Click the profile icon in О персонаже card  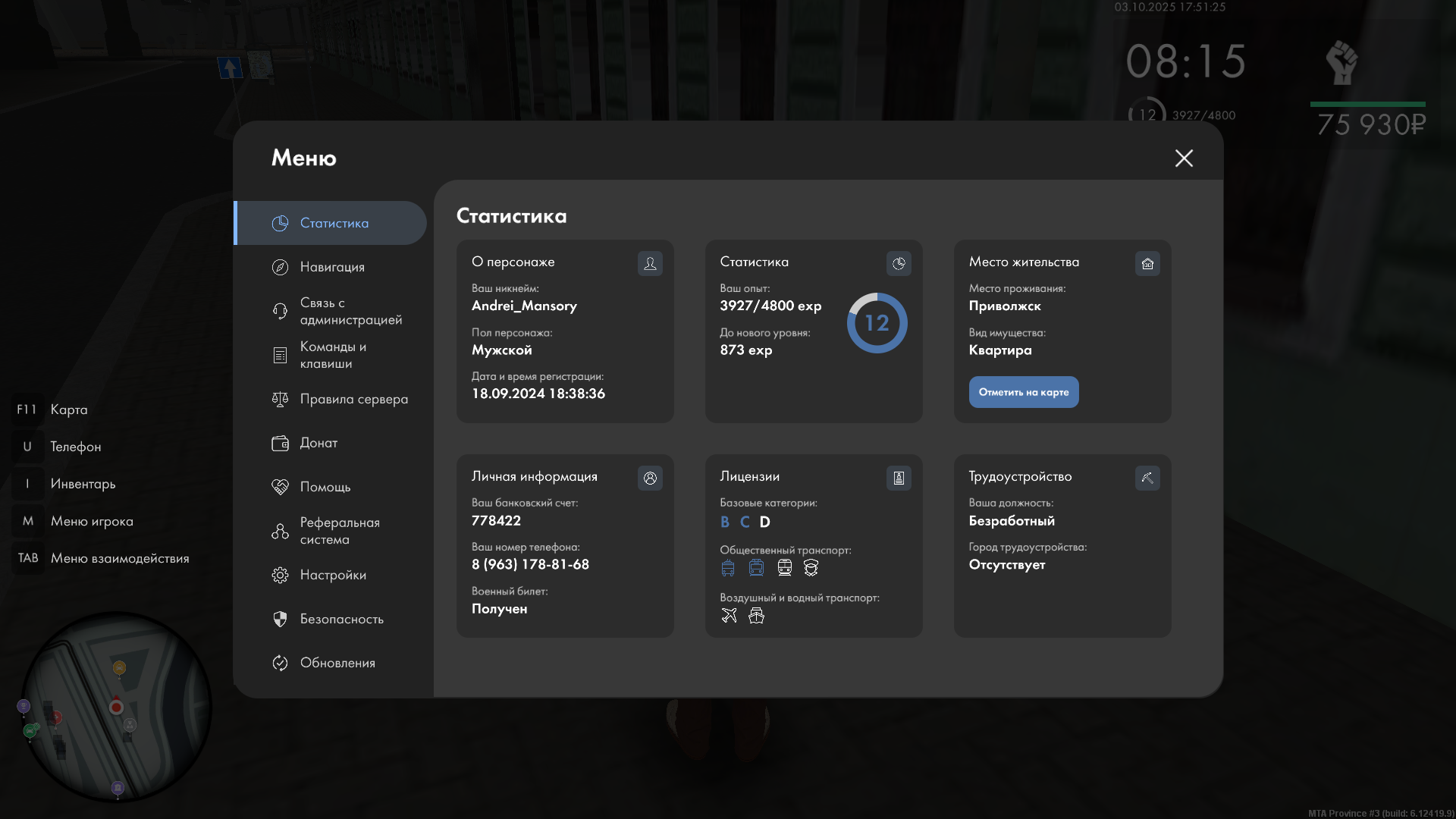point(650,263)
